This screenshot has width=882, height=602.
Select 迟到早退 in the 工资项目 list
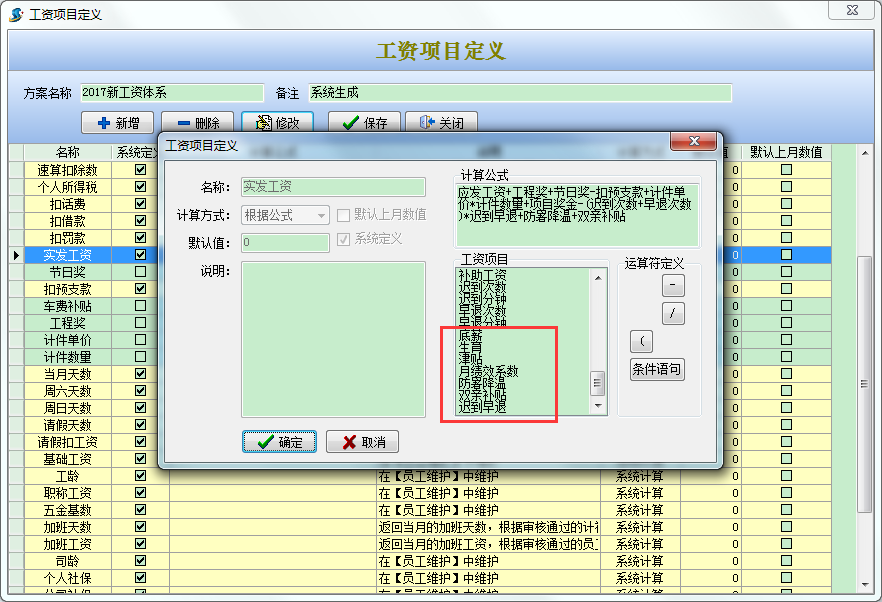pyautogui.click(x=483, y=406)
